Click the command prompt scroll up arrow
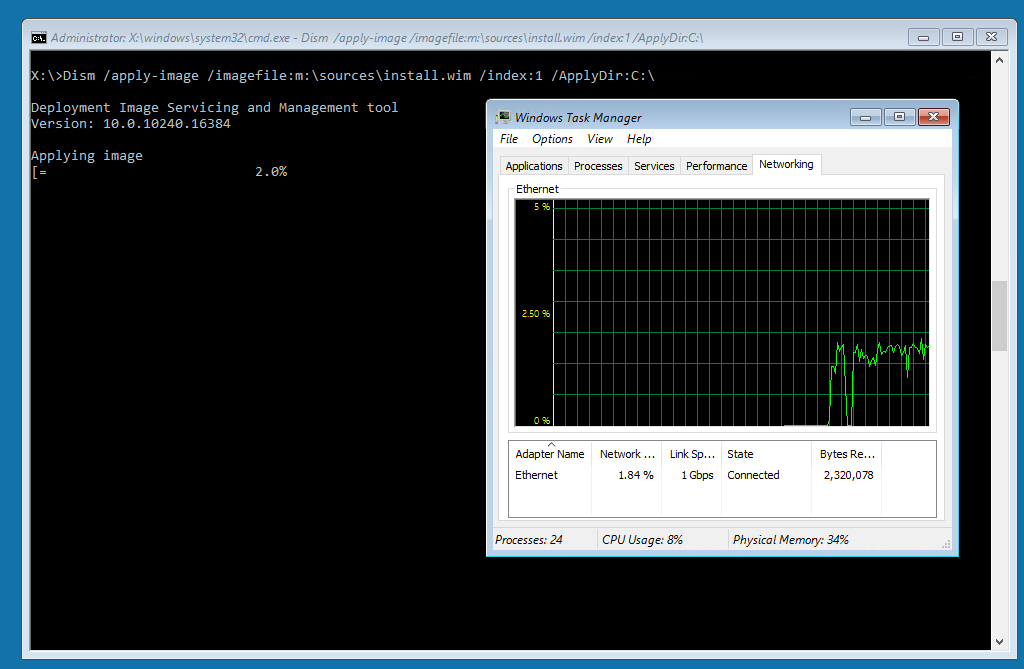The height and width of the screenshot is (669, 1024). click(x=998, y=57)
